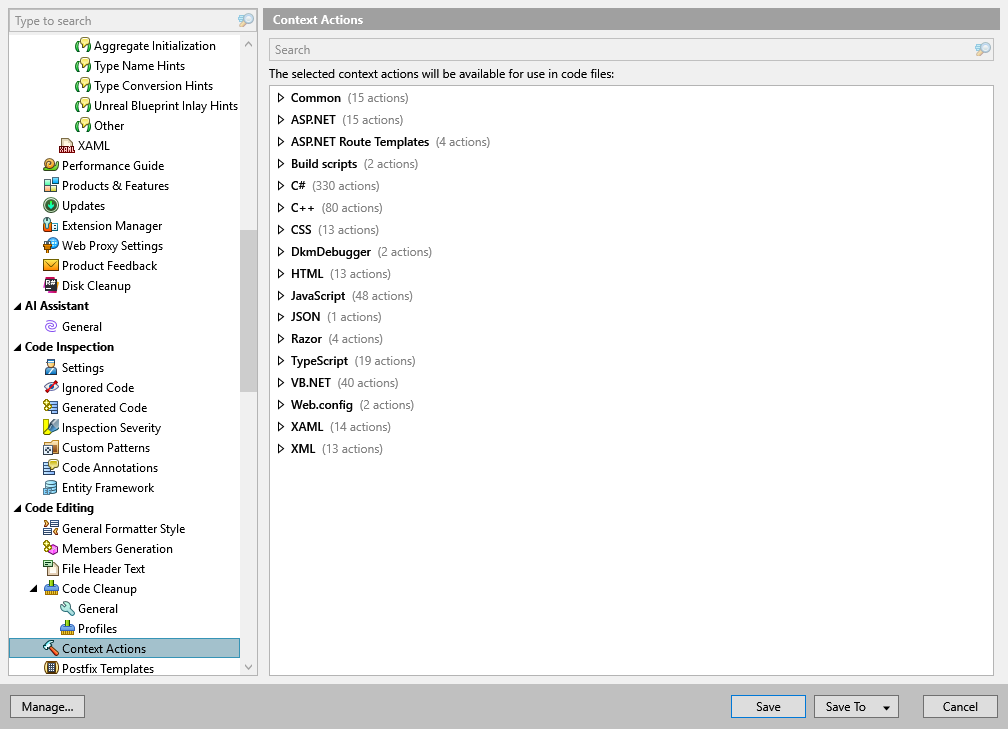Click the Web Proxy Settings icon
Image resolution: width=1008 pixels, height=729 pixels.
pyautogui.click(x=51, y=245)
